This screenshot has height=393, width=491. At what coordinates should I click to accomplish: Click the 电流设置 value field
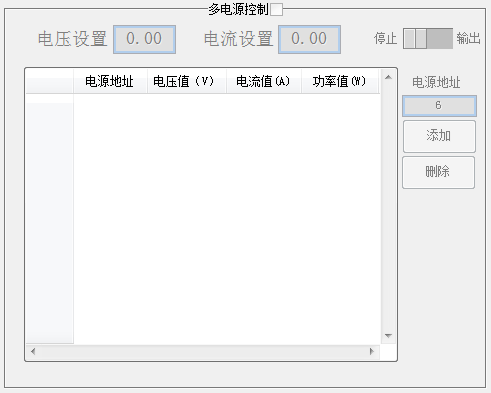(x=309, y=39)
